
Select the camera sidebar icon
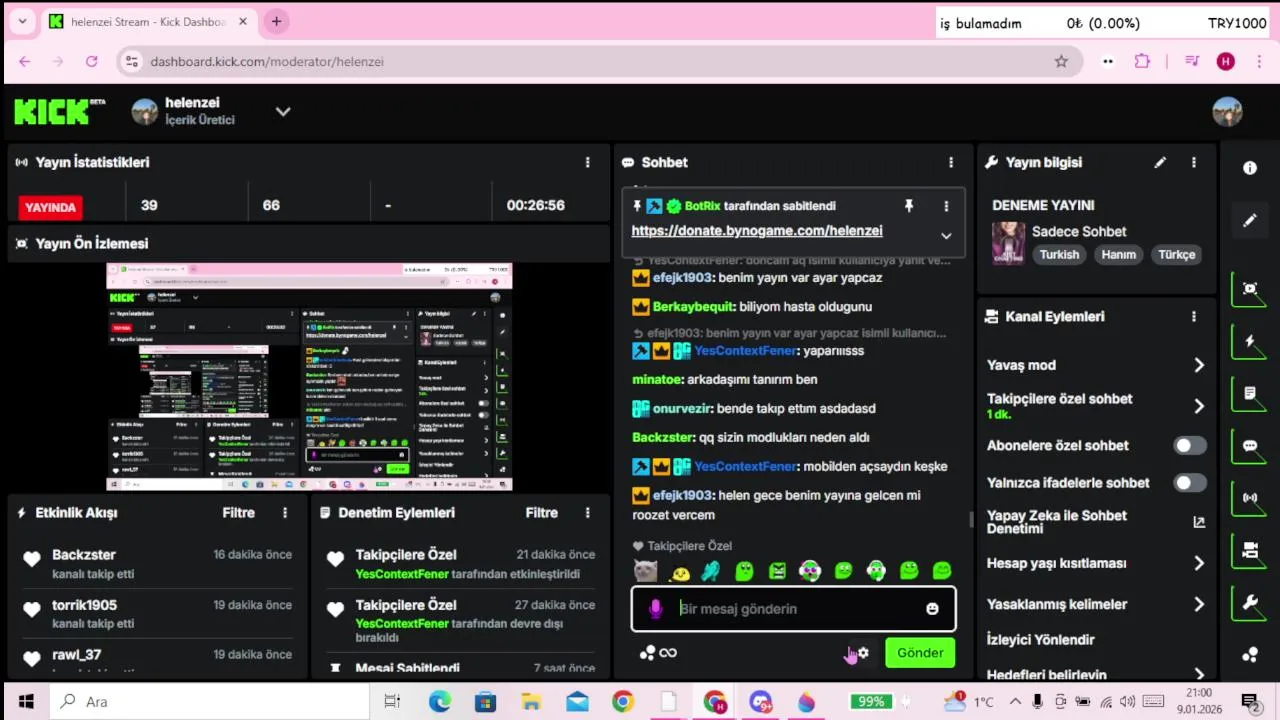click(1250, 550)
